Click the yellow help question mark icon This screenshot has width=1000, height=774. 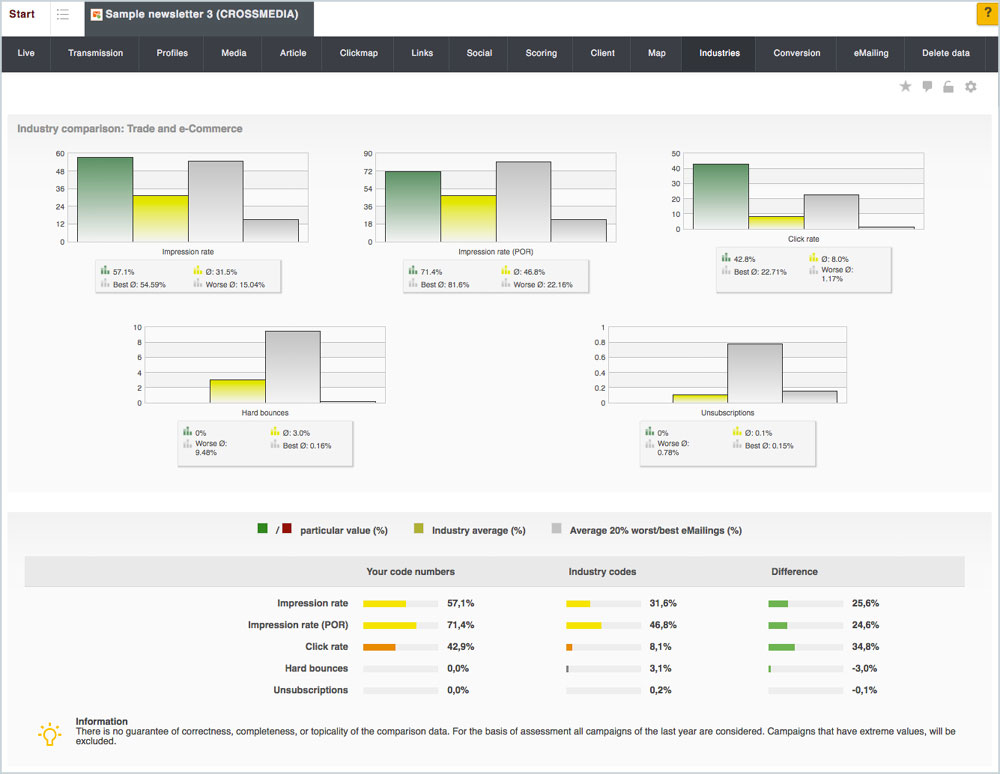pyautogui.click(x=986, y=15)
